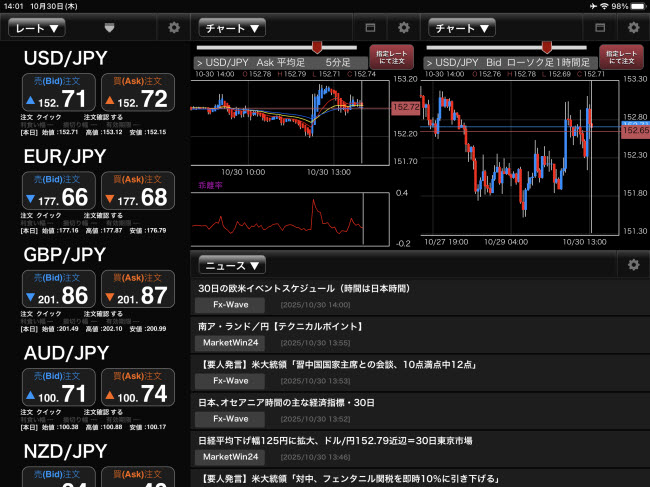Viewport: 650px width, 487px height.
Task: Select the EUR/JPY pair title
Action: tap(65, 157)
